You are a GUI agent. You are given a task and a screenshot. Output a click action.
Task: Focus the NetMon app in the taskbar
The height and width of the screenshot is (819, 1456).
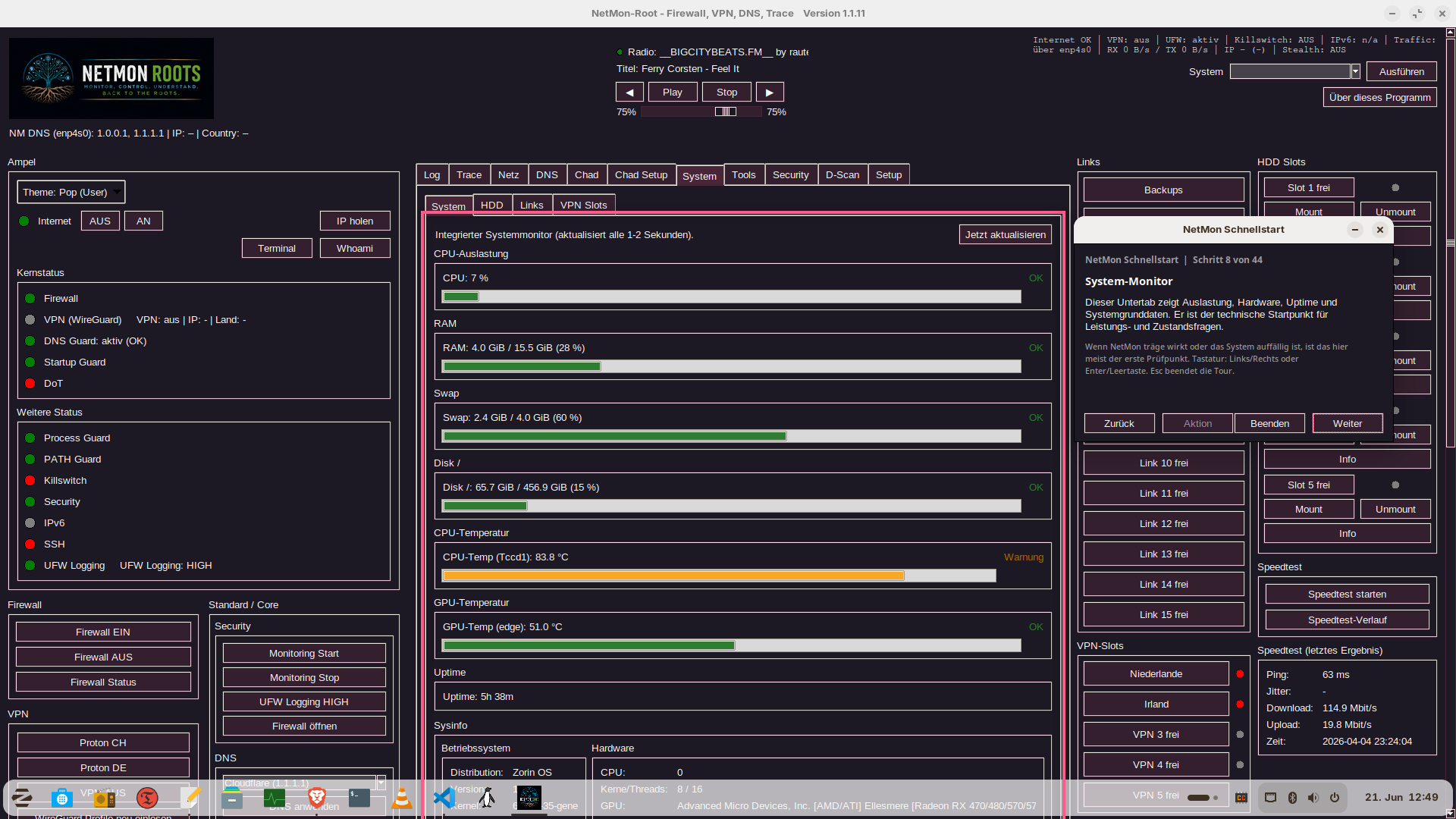[x=529, y=797]
